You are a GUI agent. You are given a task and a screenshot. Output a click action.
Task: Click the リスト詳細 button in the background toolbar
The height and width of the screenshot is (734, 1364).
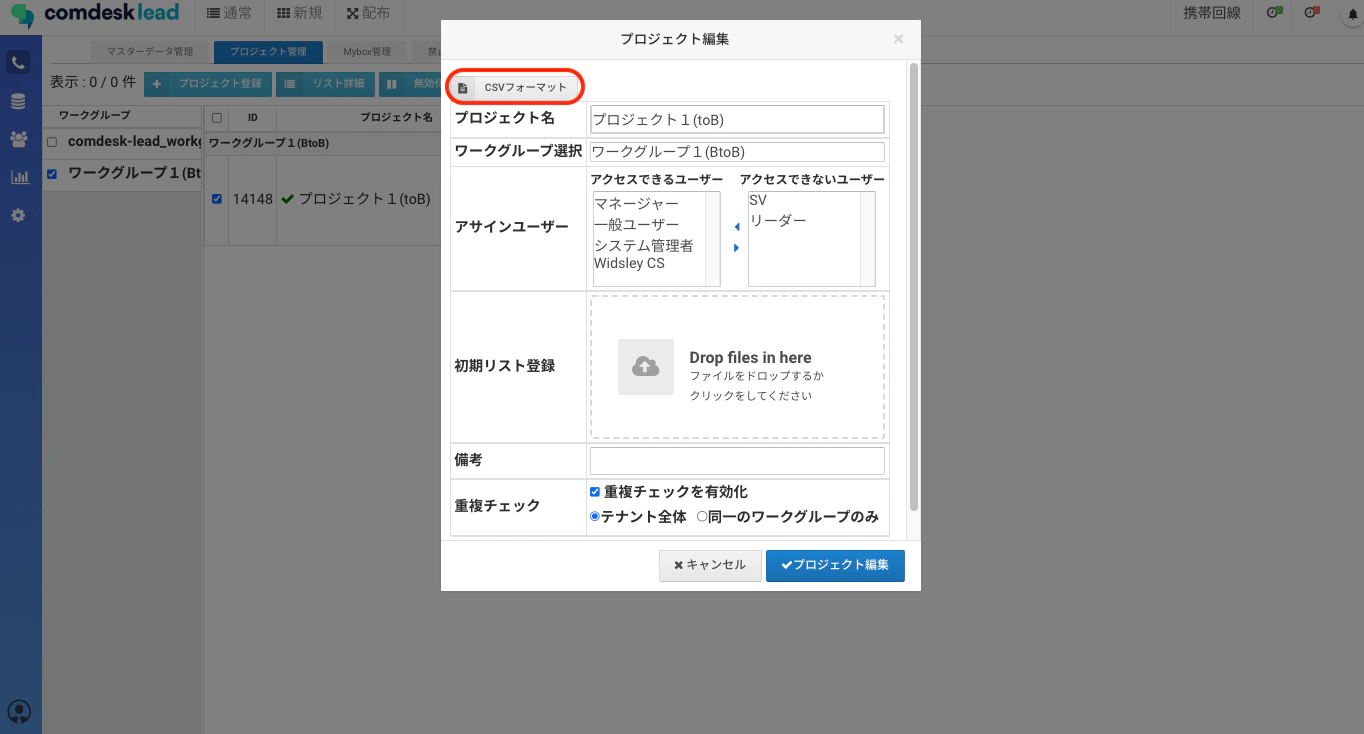(x=325, y=84)
